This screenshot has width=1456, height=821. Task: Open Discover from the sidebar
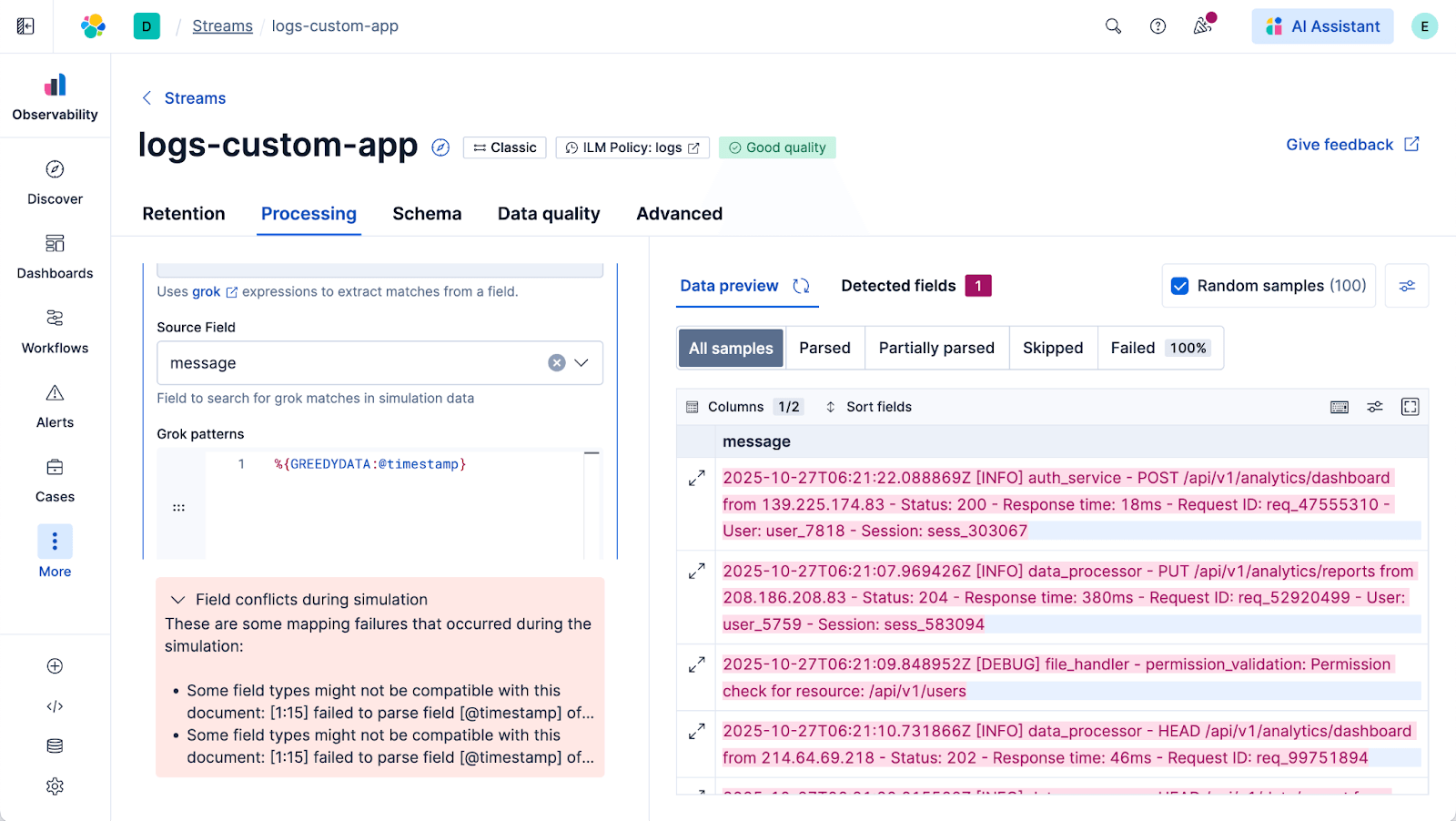[x=55, y=182]
